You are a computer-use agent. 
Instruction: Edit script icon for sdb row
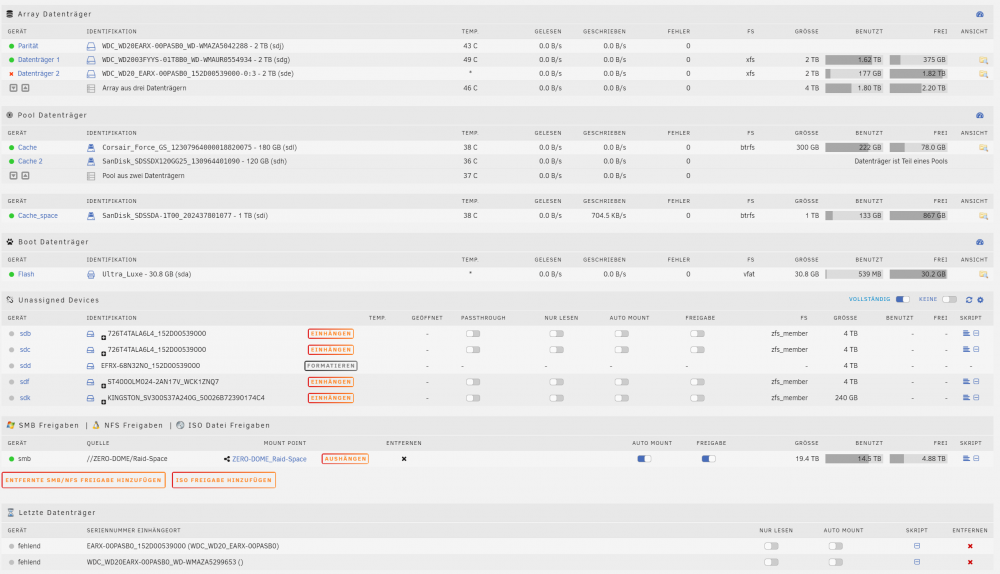pyautogui.click(x=976, y=334)
